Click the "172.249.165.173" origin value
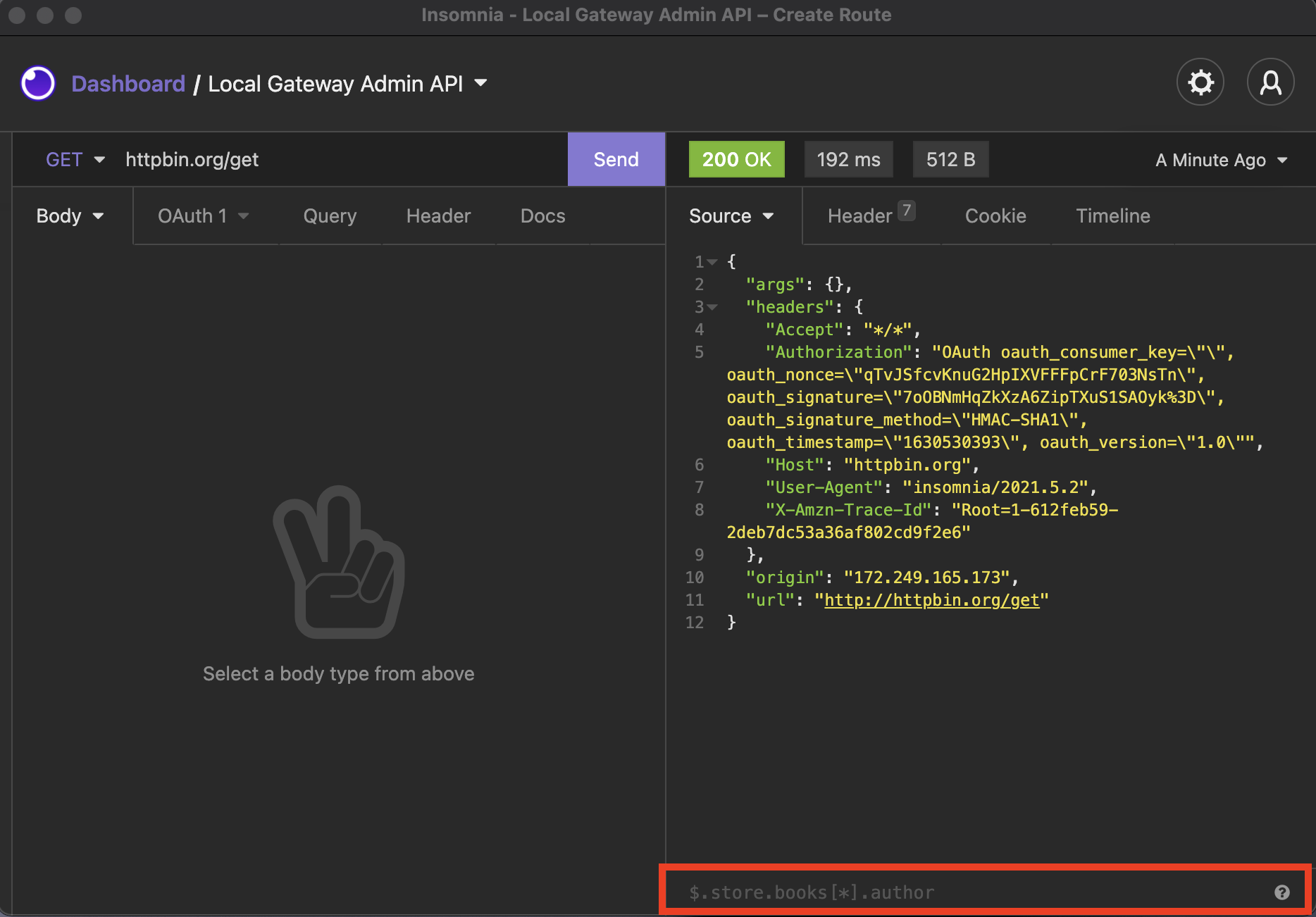Screen dimensions: 1316x917 tap(926, 578)
